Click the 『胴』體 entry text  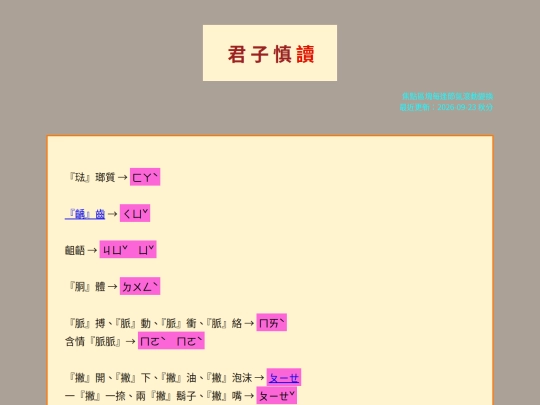tap(86, 287)
